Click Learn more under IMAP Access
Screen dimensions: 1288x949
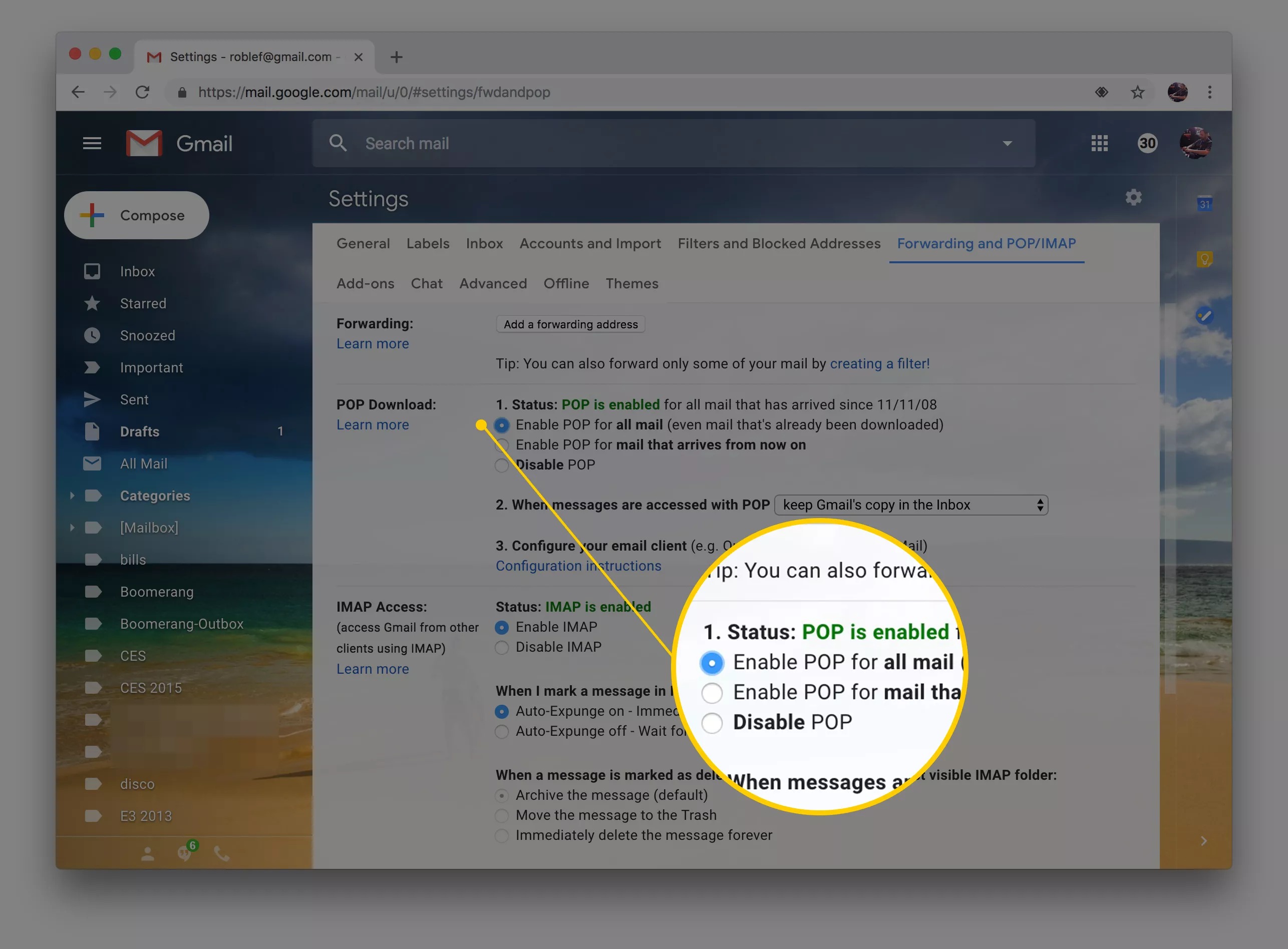point(373,669)
